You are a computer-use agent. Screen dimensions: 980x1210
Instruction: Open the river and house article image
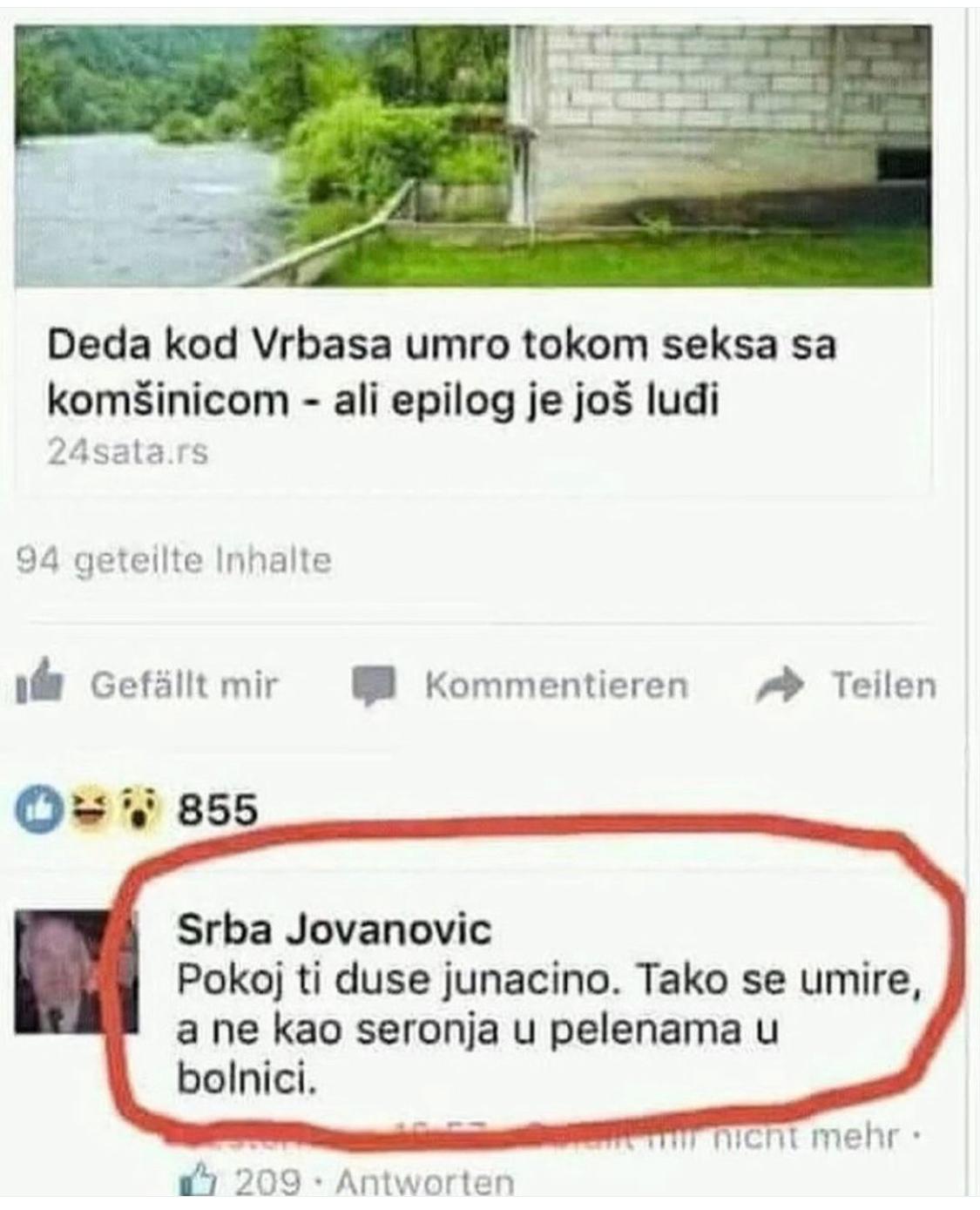473,156
